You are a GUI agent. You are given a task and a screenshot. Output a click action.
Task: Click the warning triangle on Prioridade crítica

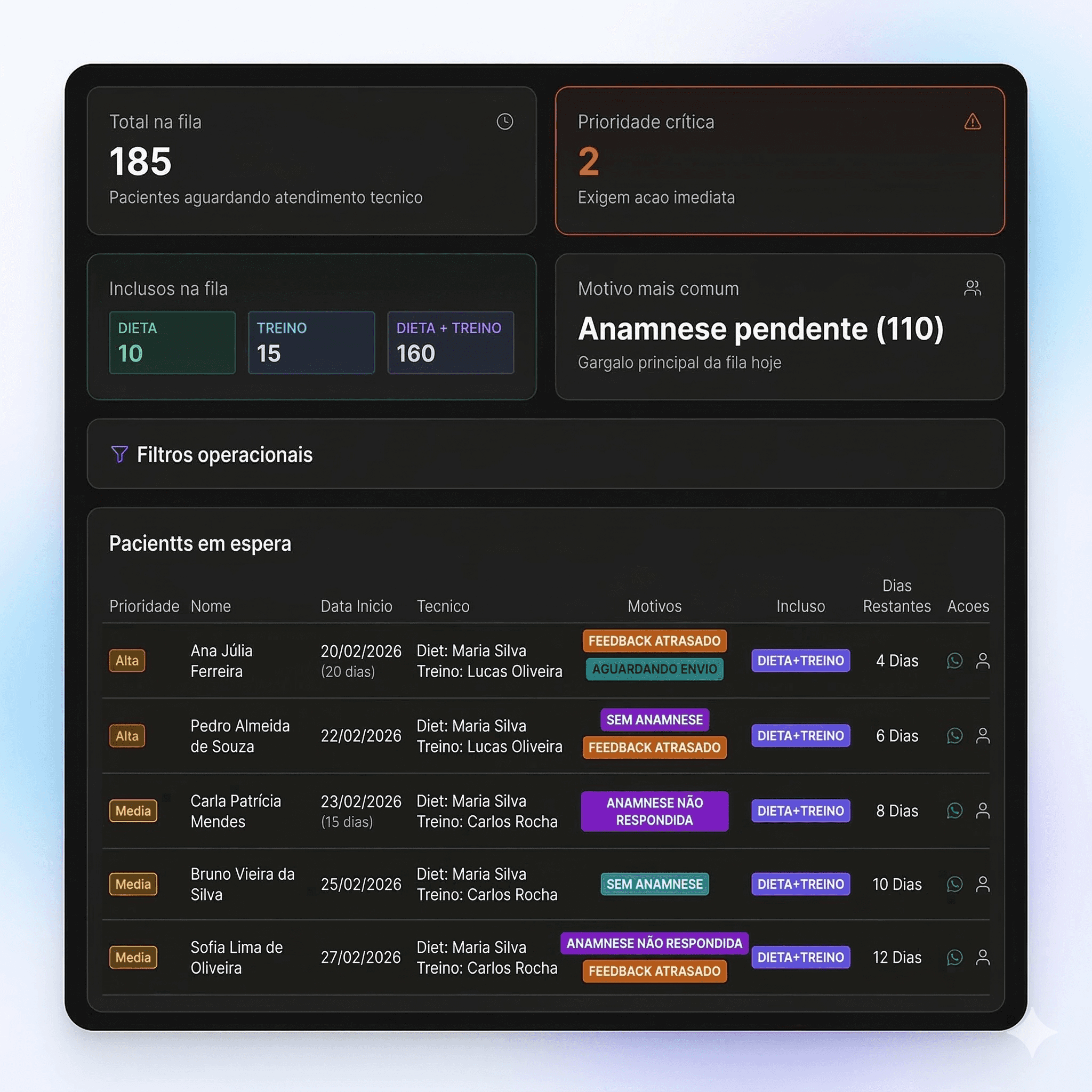[972, 122]
